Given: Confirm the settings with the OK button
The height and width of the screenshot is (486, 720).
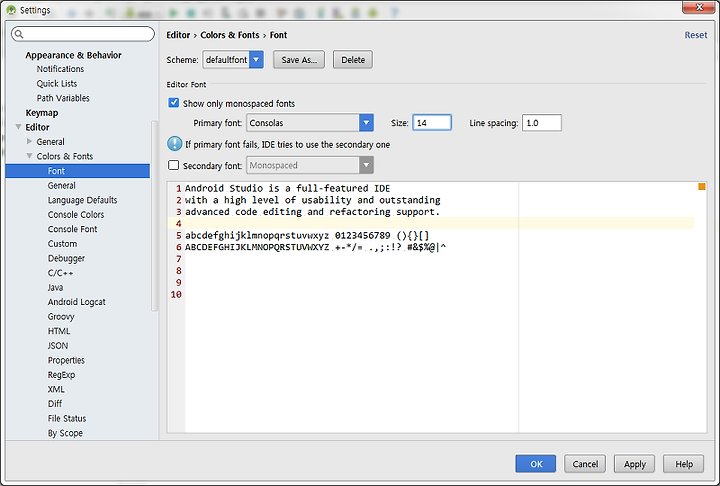Looking at the screenshot, I should pyautogui.click(x=535, y=463).
